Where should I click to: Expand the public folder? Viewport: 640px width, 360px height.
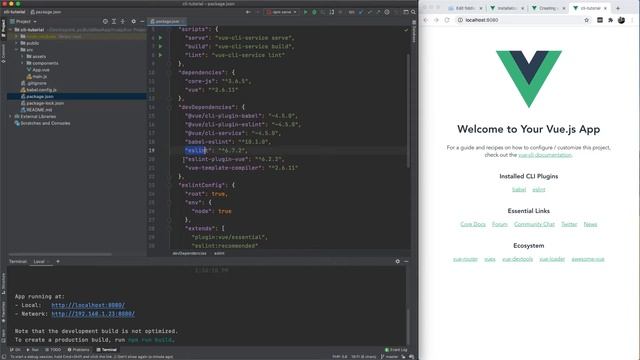click(16, 43)
